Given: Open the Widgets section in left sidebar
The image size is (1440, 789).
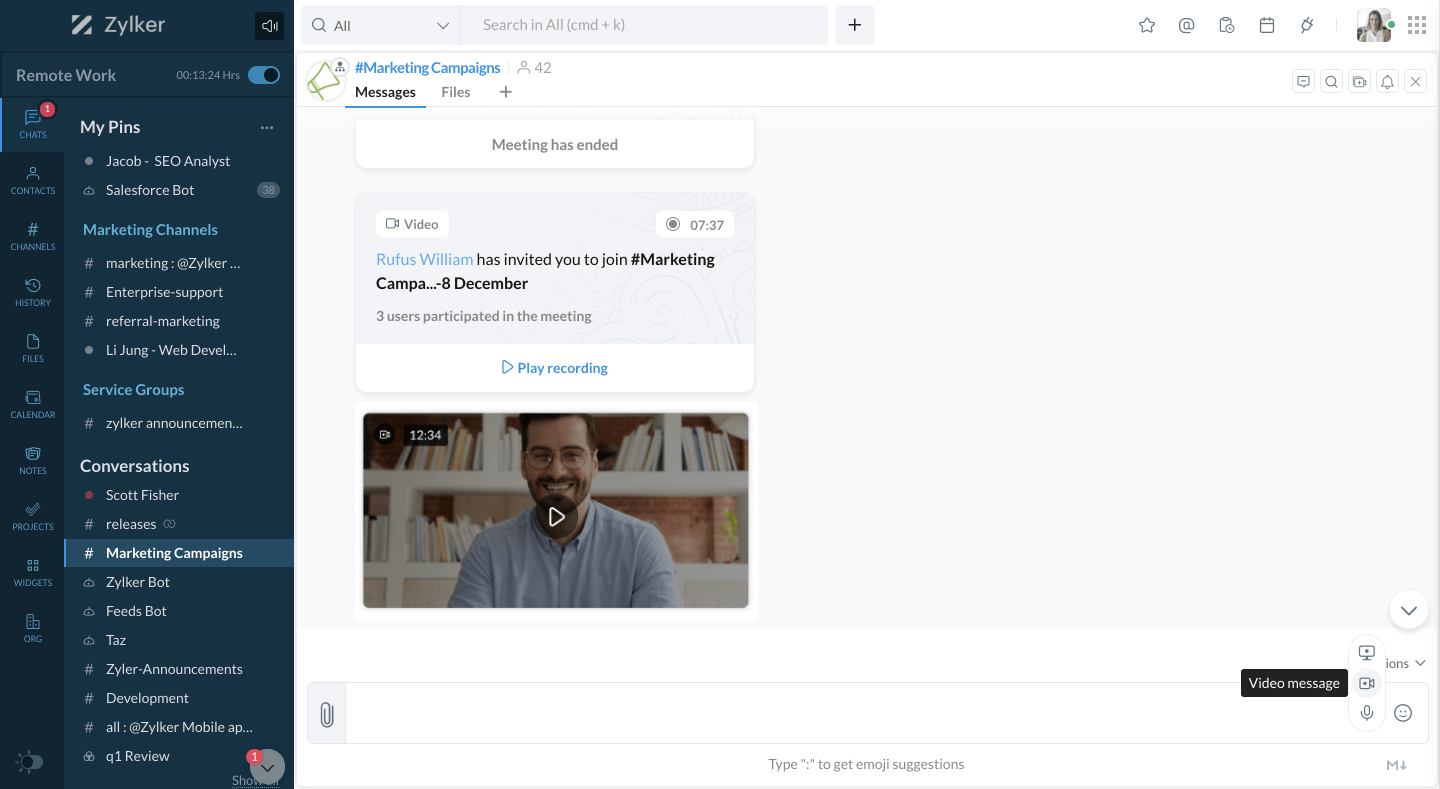Looking at the screenshot, I should coord(32,570).
